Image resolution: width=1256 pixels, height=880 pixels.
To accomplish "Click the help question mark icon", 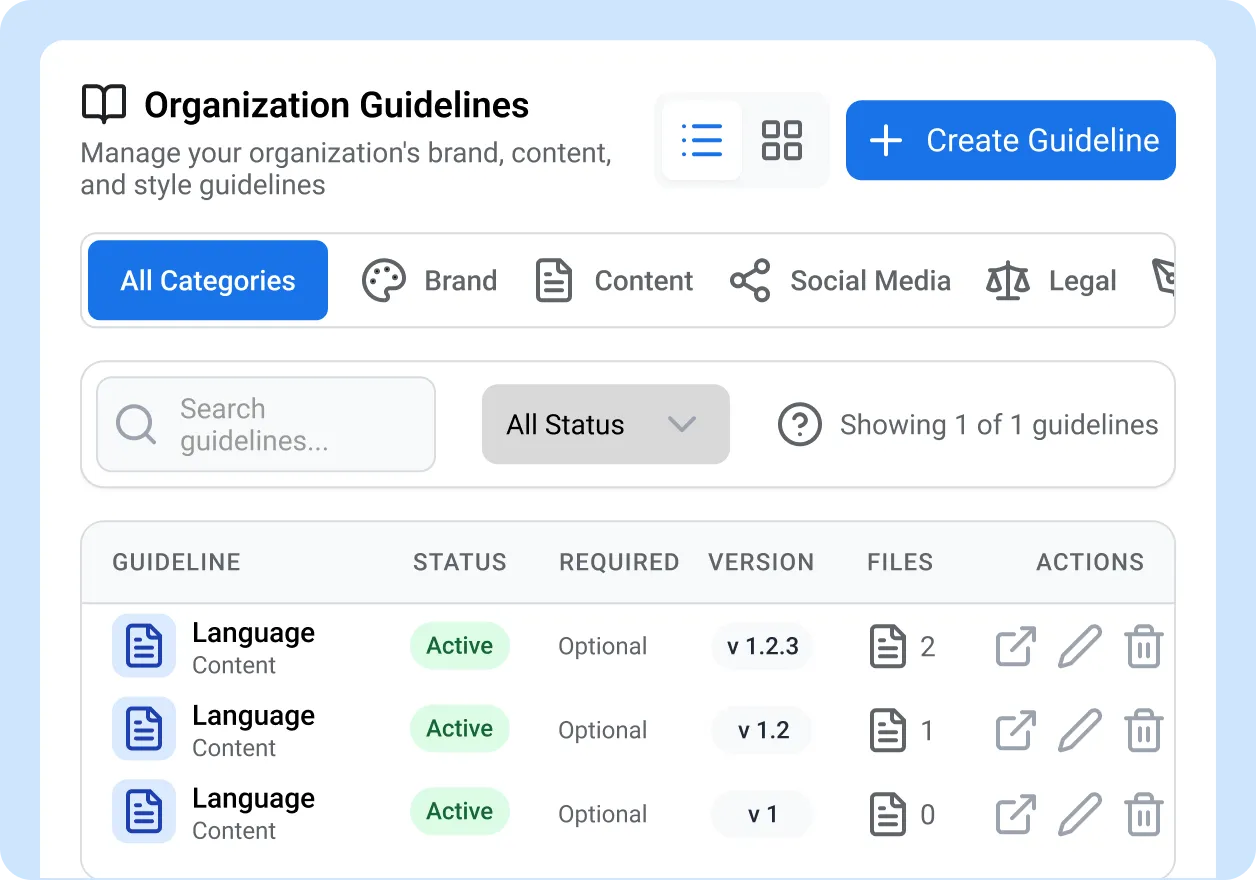I will coord(799,425).
